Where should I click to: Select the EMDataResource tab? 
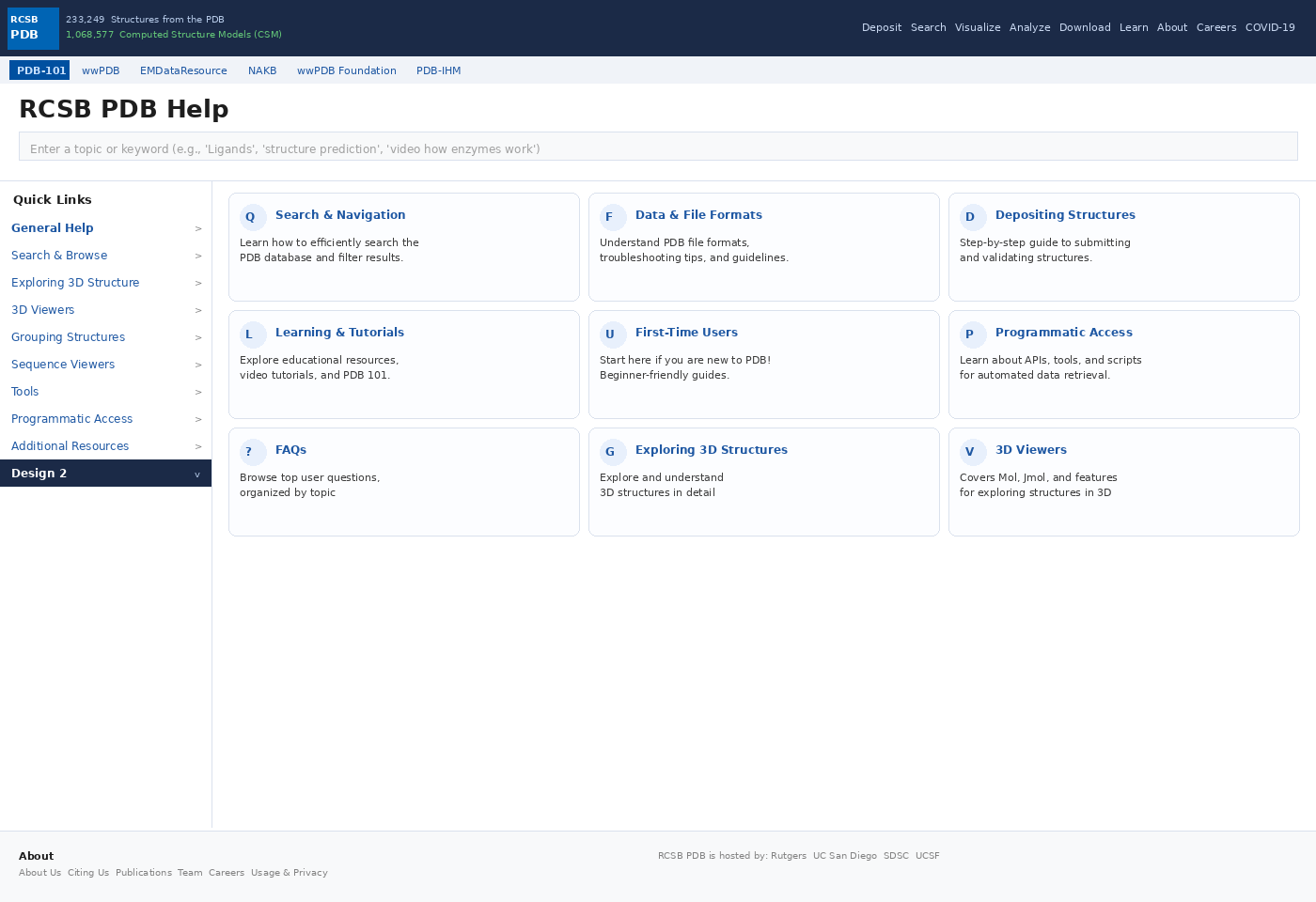click(183, 70)
